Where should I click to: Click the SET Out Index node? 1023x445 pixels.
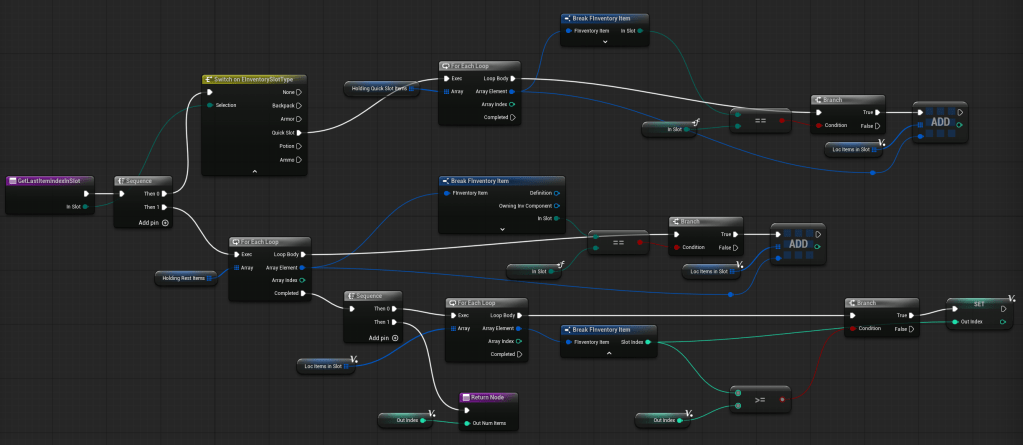981,303
